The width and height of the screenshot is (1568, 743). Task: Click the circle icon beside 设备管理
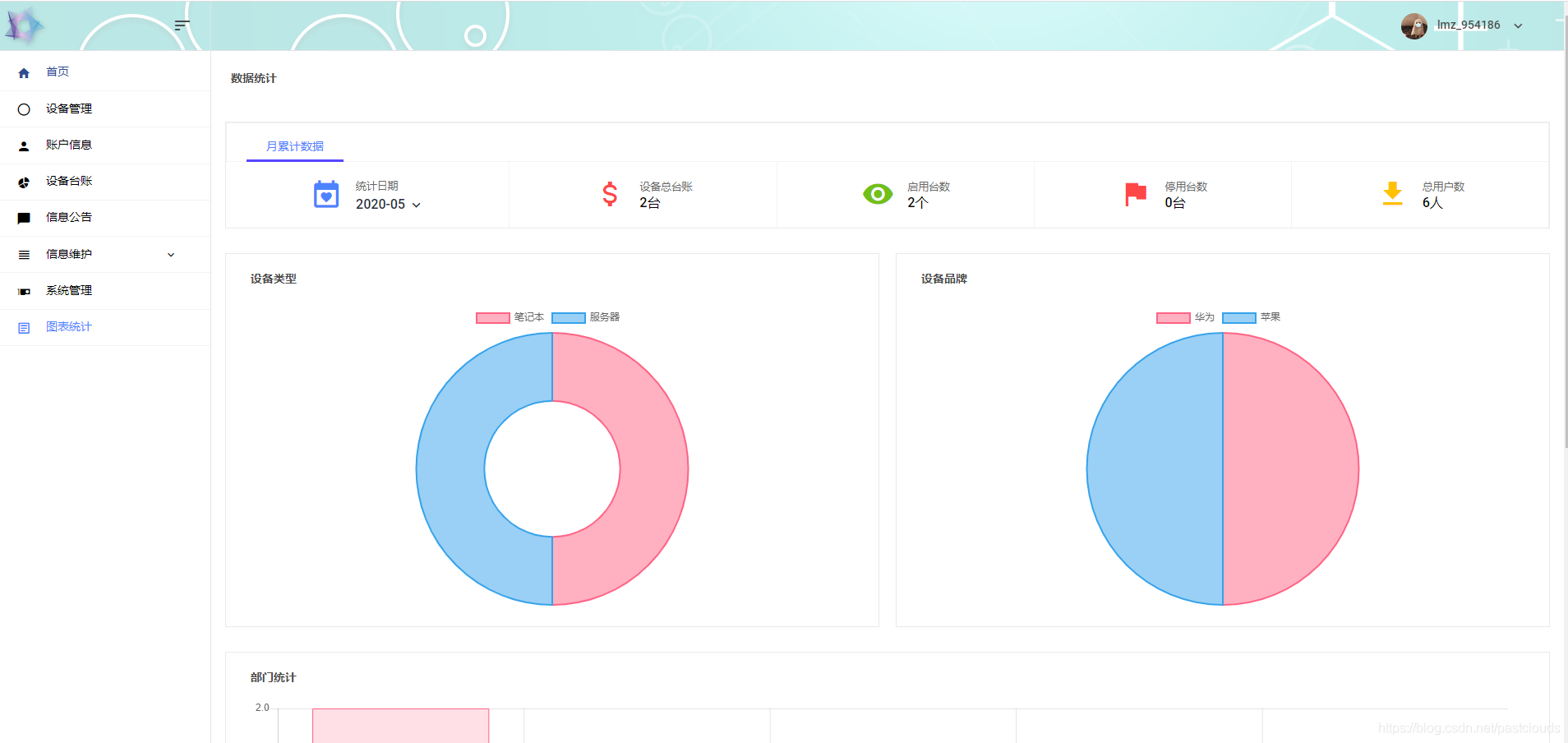pyautogui.click(x=24, y=109)
